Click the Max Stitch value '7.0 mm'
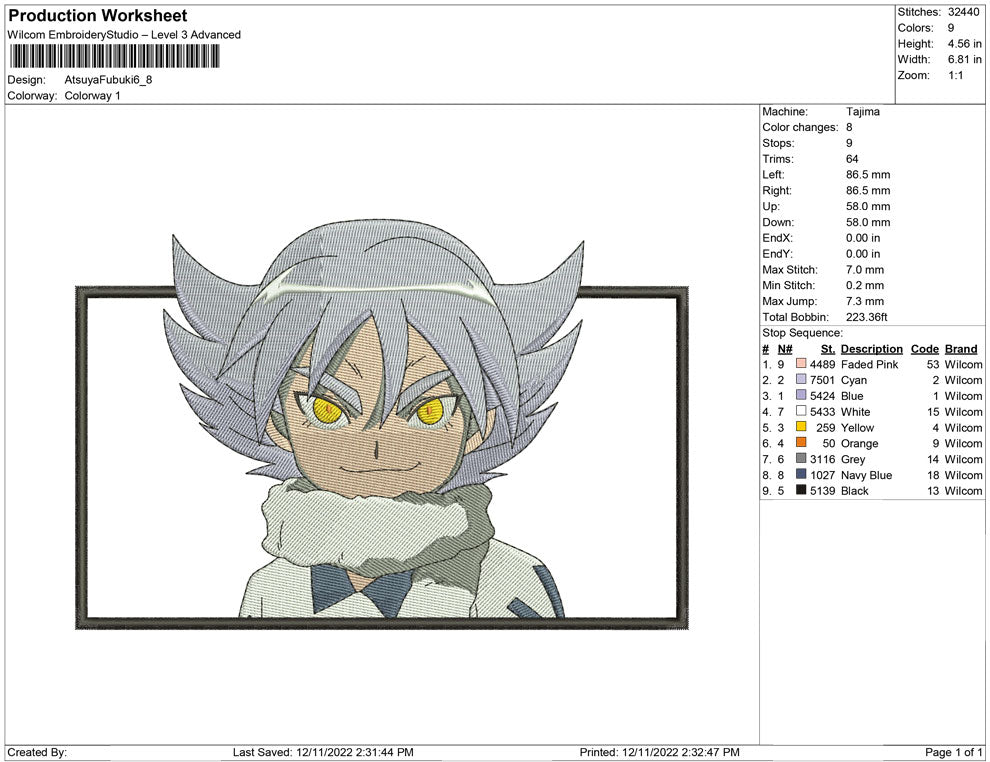The width and height of the screenshot is (990, 762). pyautogui.click(x=865, y=270)
